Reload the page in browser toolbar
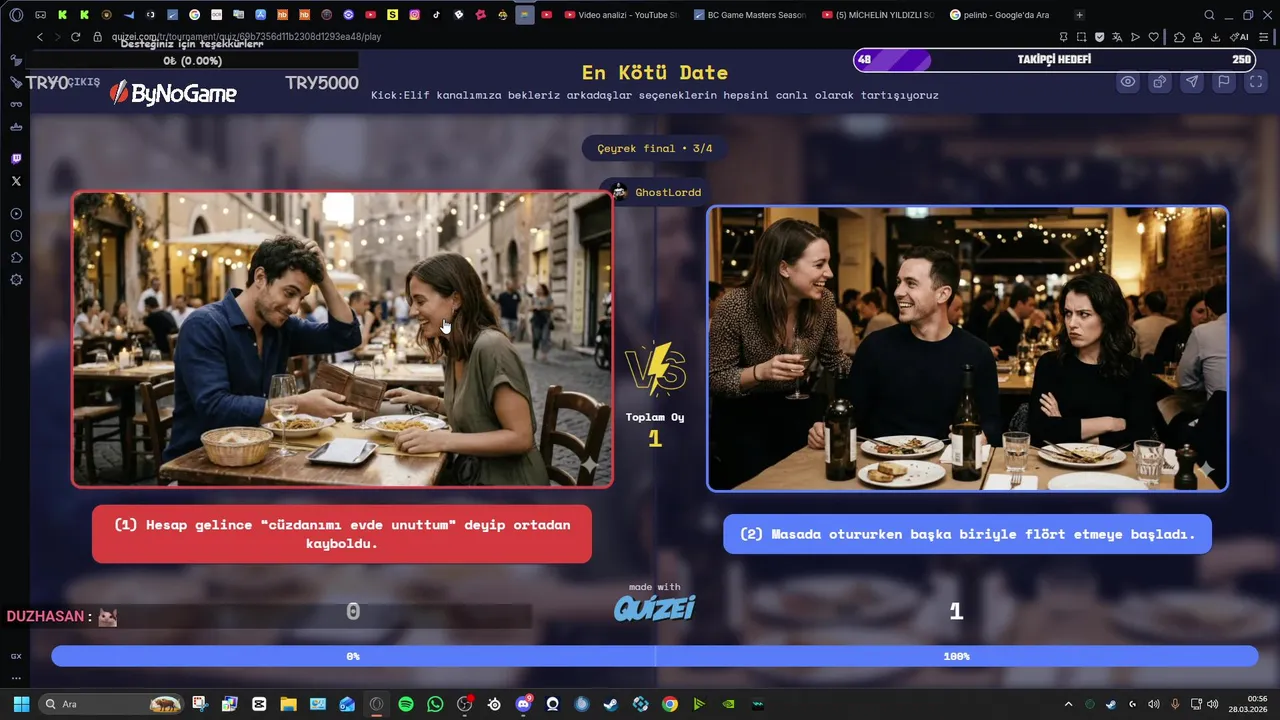The height and width of the screenshot is (720, 1280). (x=75, y=37)
